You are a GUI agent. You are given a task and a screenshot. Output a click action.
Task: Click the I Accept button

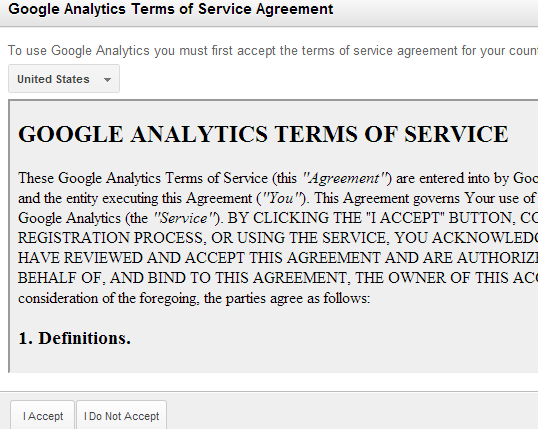coord(43,416)
